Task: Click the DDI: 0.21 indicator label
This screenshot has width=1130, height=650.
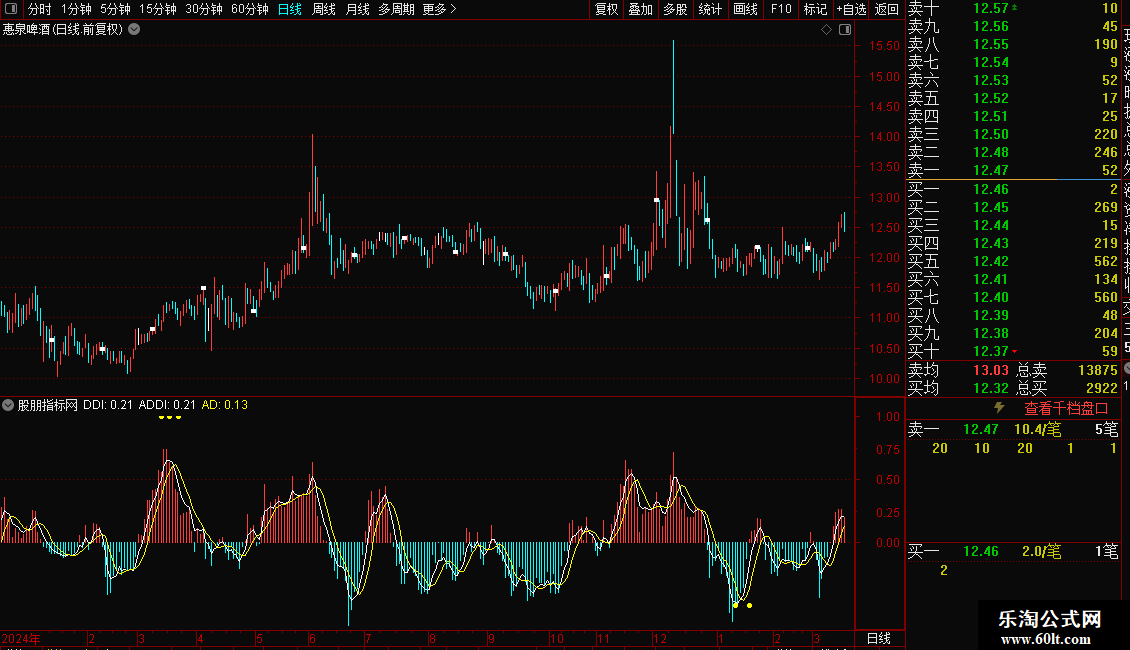Action: point(108,405)
